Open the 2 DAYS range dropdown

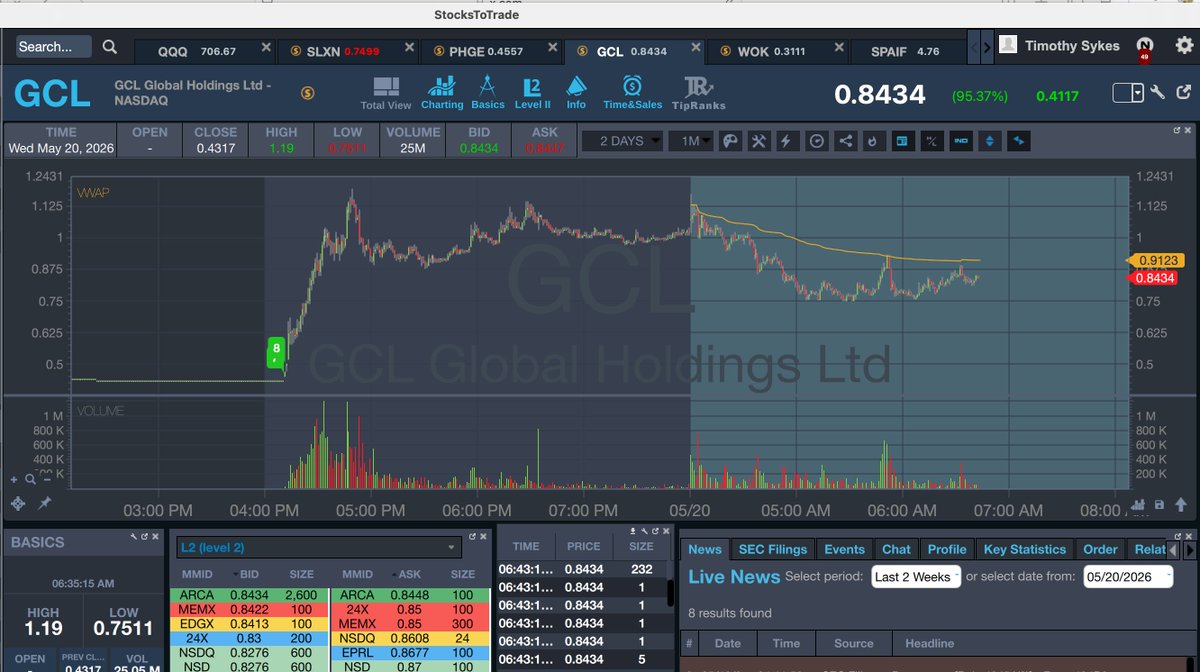tap(622, 141)
